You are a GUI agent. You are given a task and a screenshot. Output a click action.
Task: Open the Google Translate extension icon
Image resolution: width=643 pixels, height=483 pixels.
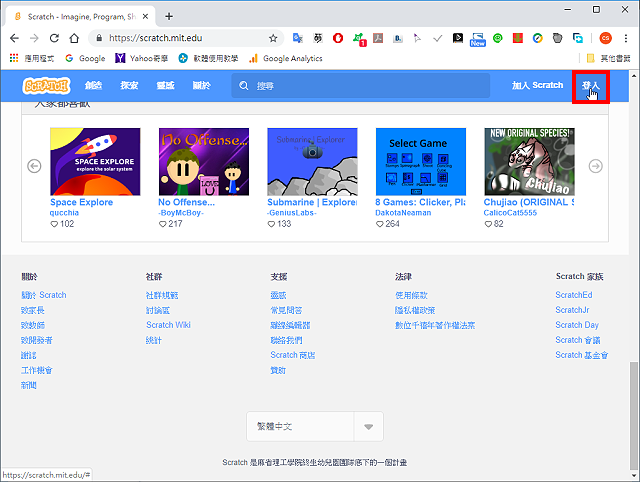click(x=297, y=38)
